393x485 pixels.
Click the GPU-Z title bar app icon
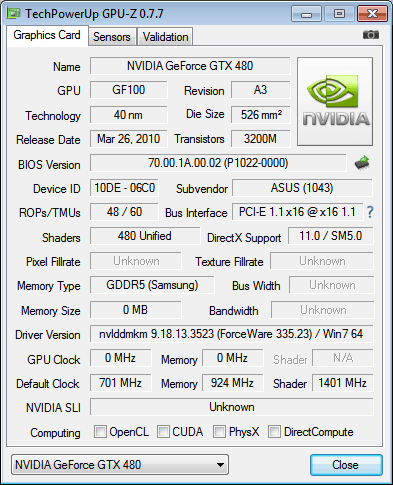point(14,13)
